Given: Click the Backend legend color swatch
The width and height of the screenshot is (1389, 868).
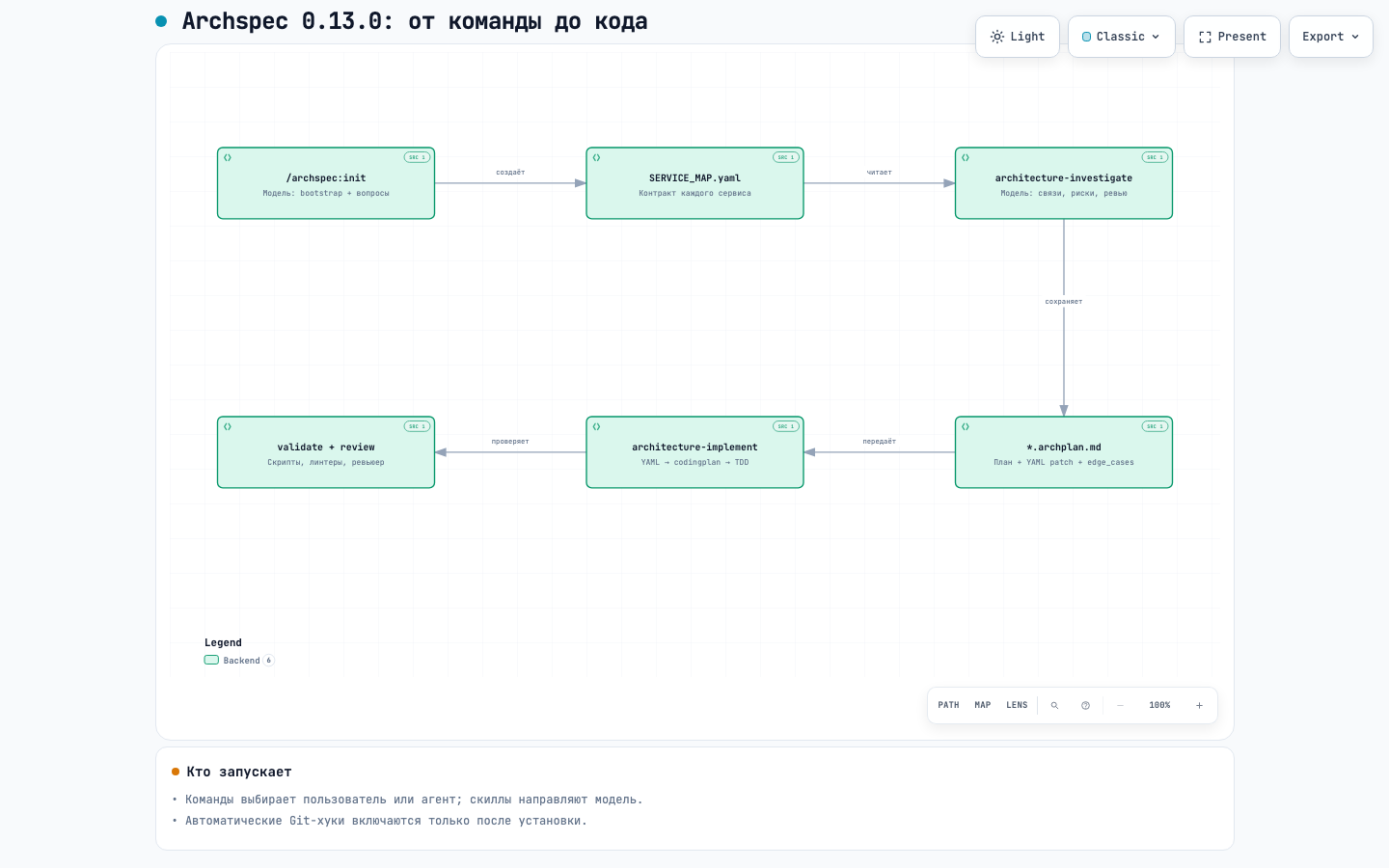Looking at the screenshot, I should pyautogui.click(x=211, y=660).
